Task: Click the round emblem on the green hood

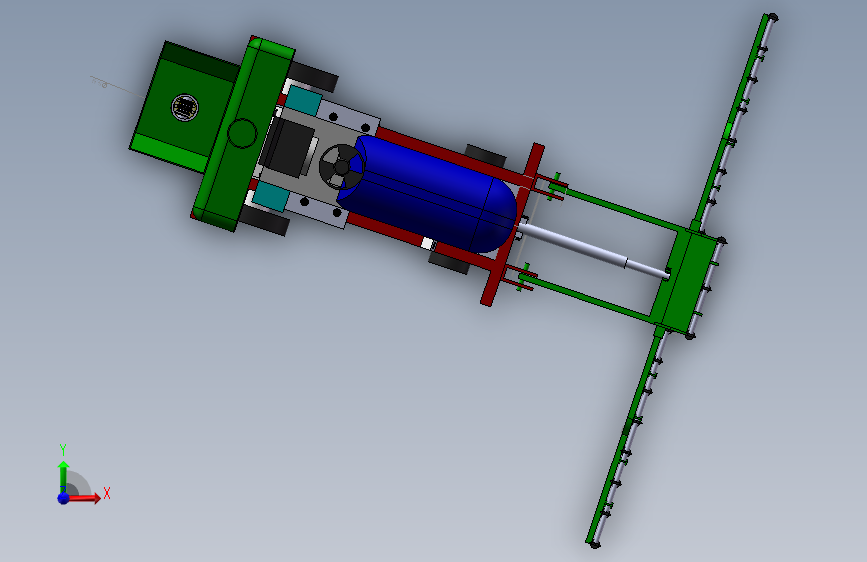Action: click(185, 107)
